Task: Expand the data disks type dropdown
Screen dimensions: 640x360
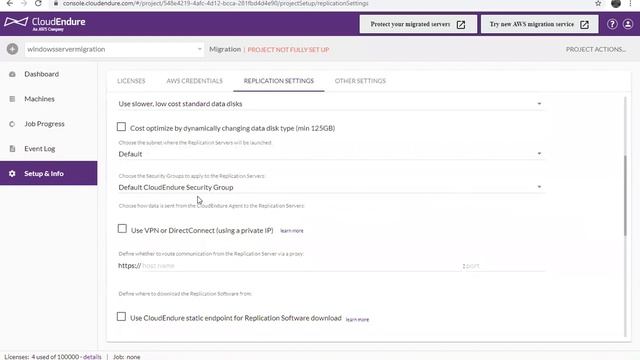Action: 331,104
